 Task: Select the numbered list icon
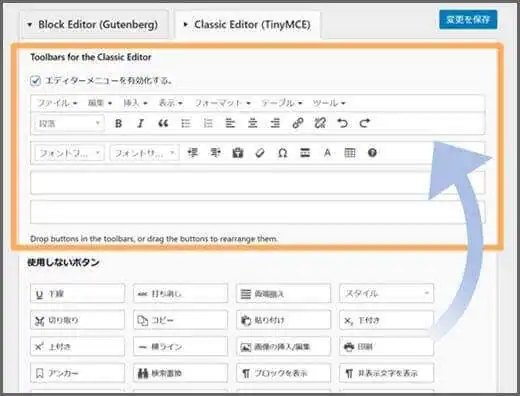(x=208, y=123)
